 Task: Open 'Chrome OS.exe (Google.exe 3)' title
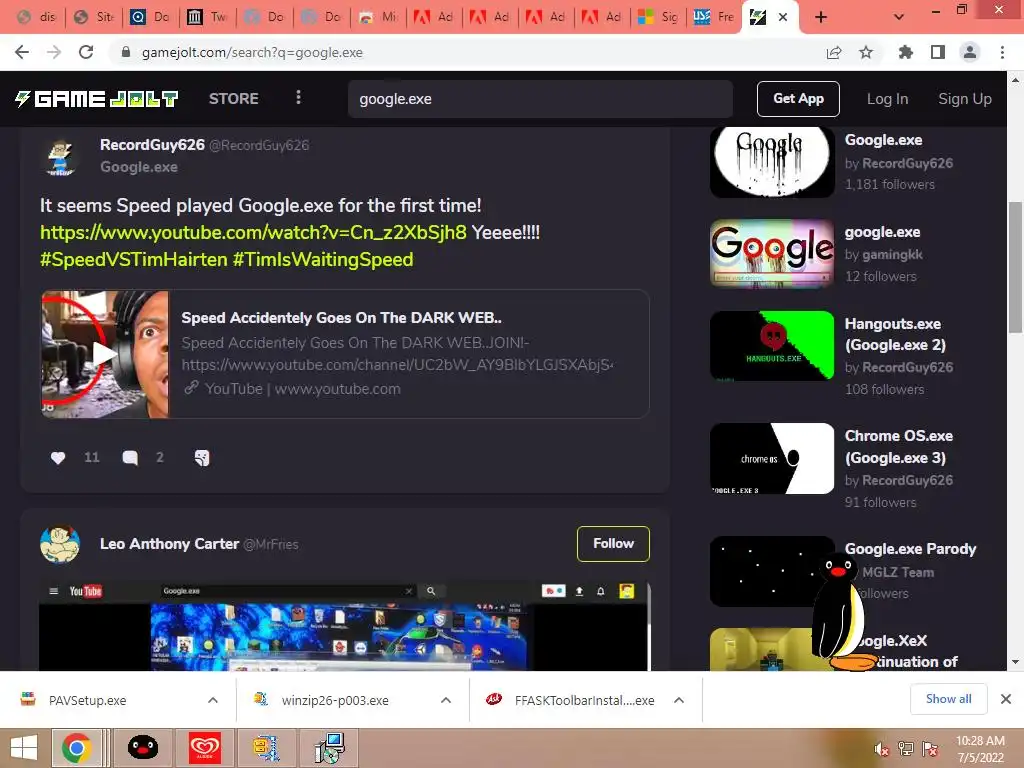(x=899, y=447)
